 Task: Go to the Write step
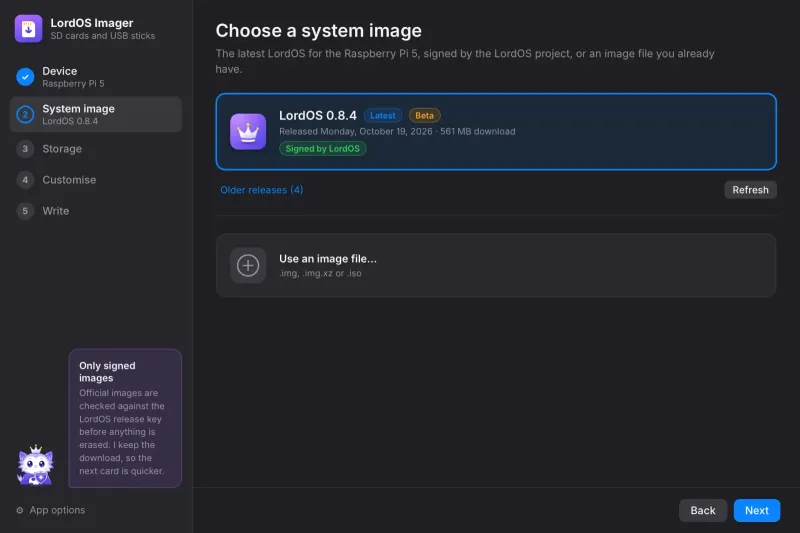tap(96, 211)
